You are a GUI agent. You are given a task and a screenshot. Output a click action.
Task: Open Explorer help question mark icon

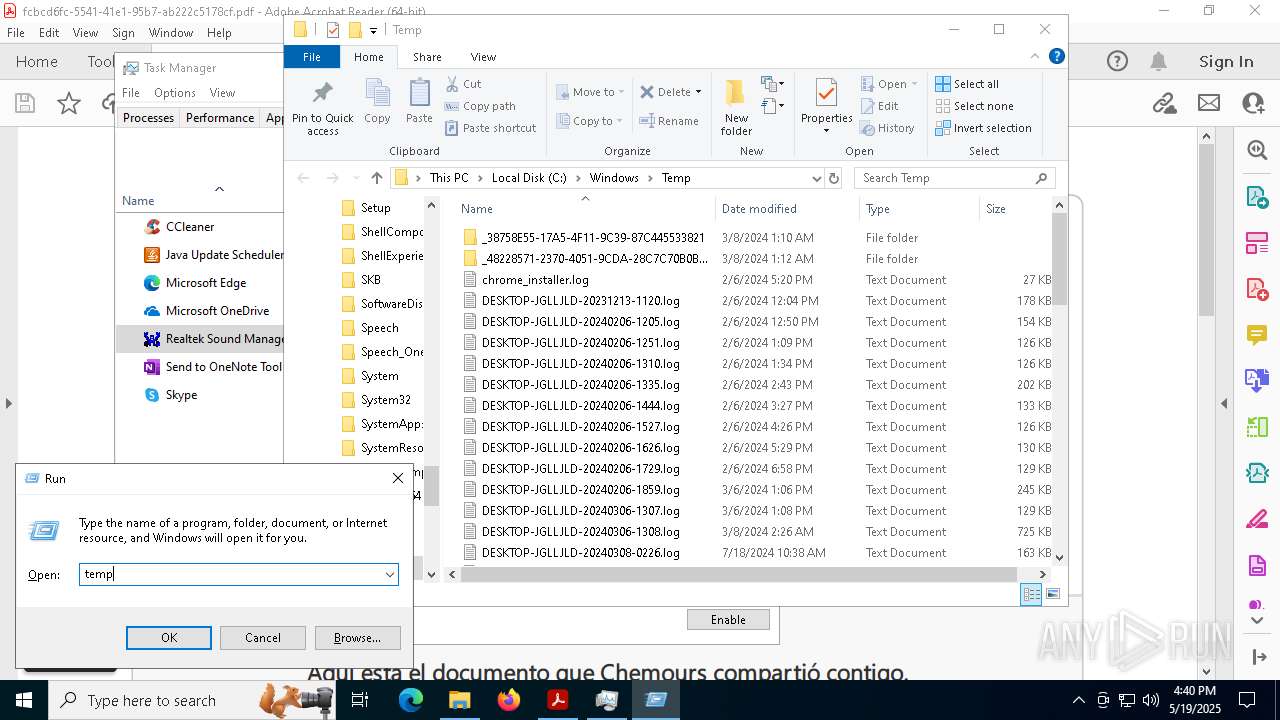(x=1057, y=57)
